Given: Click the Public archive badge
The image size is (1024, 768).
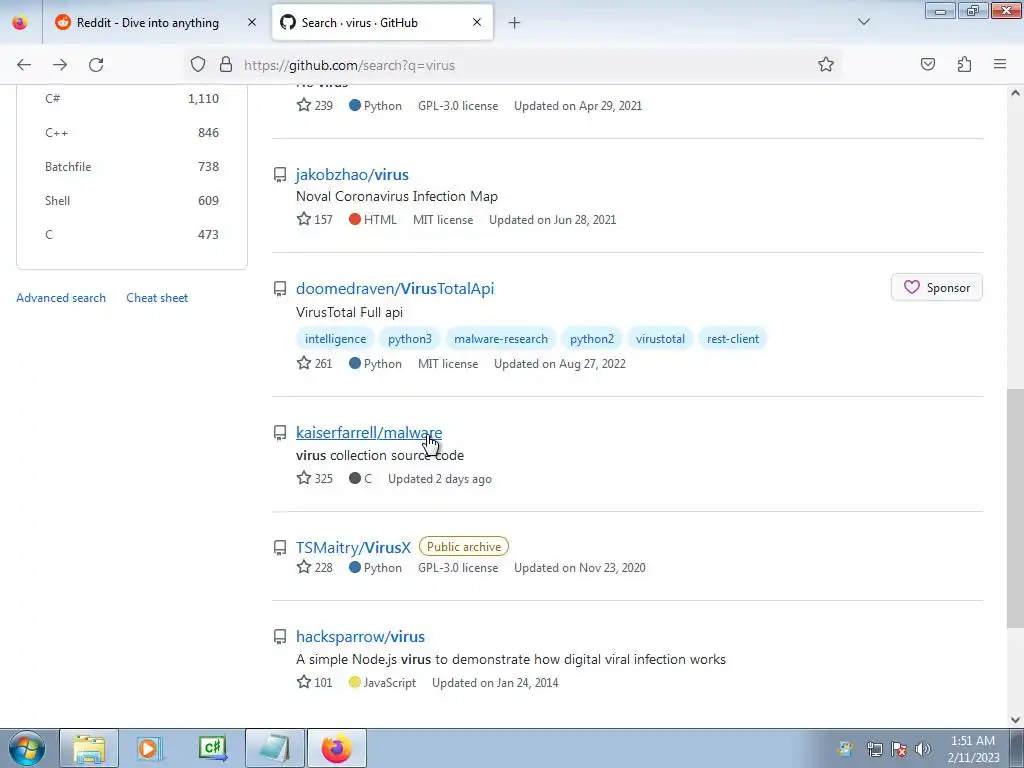Looking at the screenshot, I should 464,547.
